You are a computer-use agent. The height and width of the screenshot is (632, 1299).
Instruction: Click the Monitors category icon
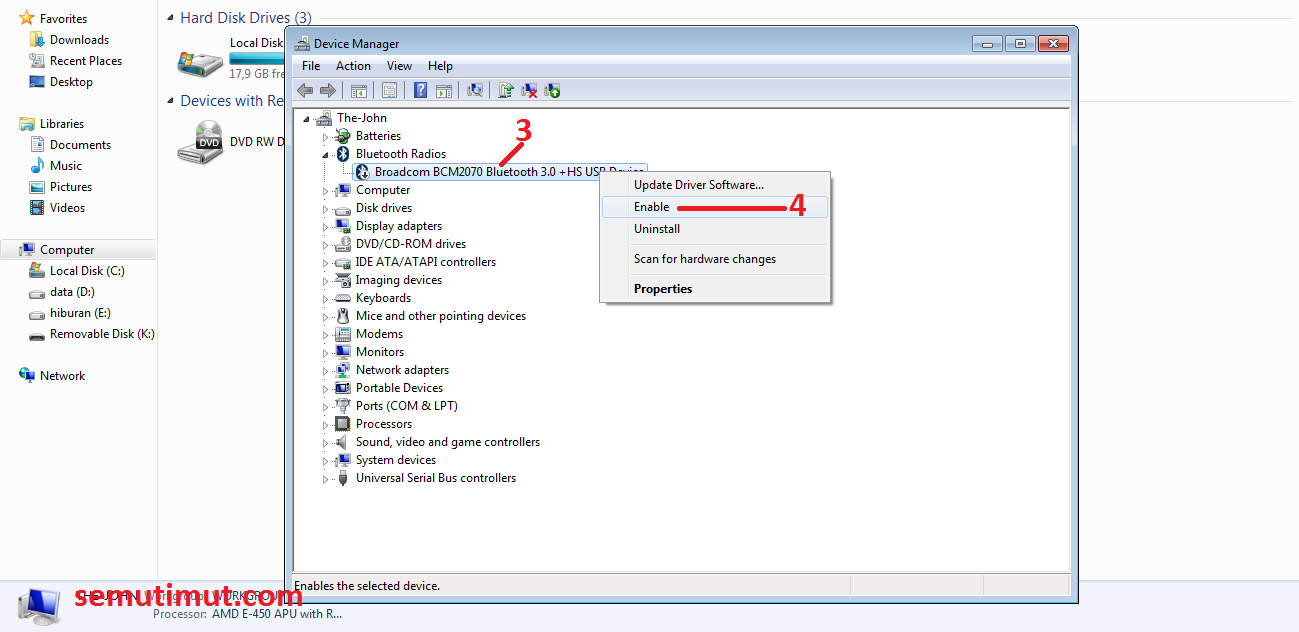344,352
